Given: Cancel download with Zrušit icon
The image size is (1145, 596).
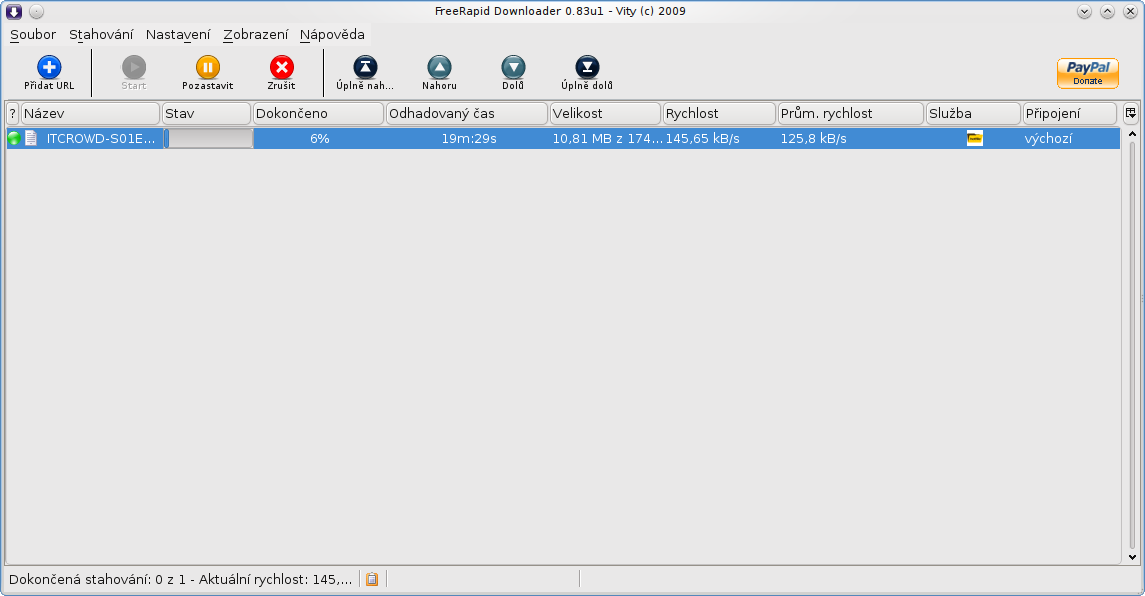Looking at the screenshot, I should coord(281,67).
